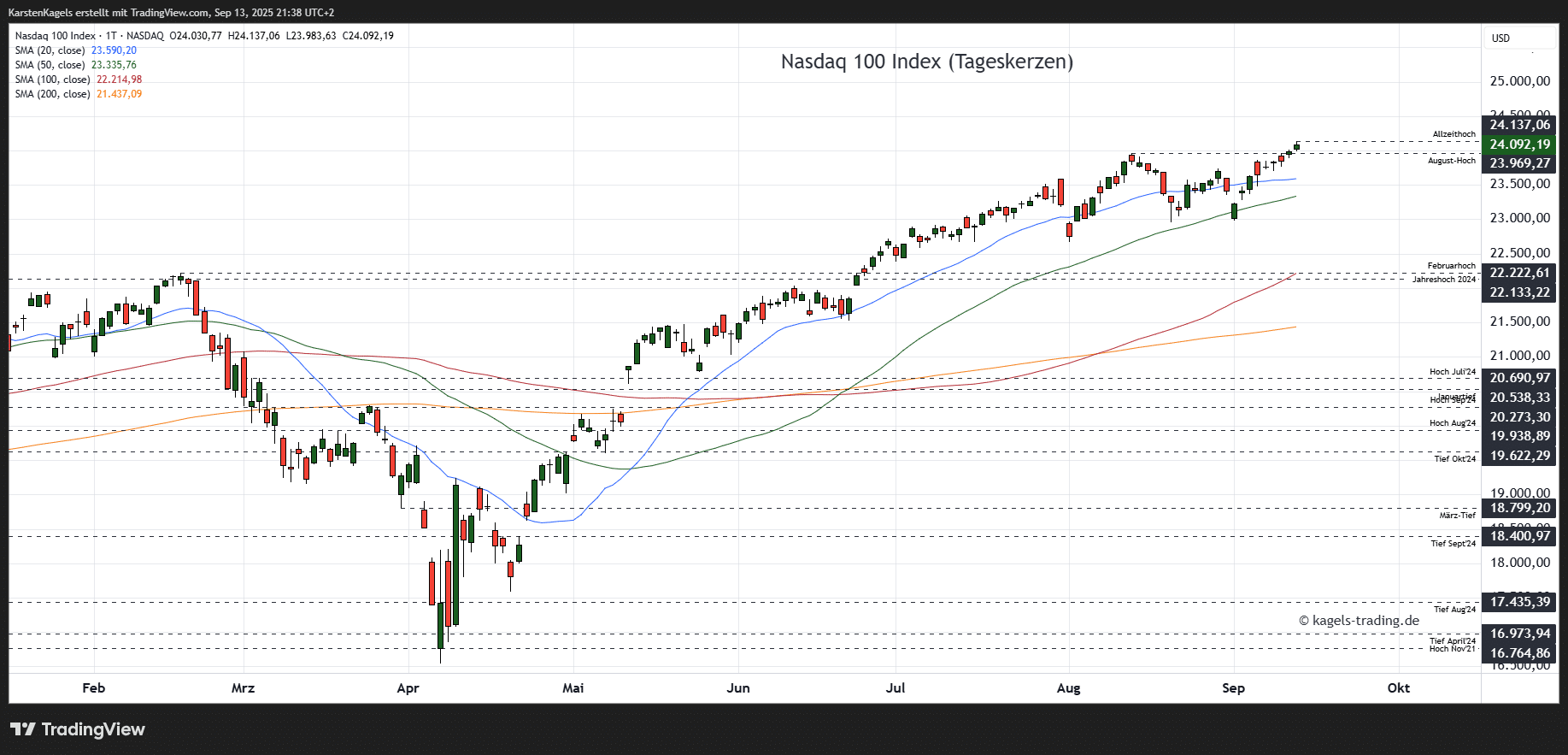Click the Allzeithoch line label
This screenshot has width=1568, height=755.
point(1453,134)
